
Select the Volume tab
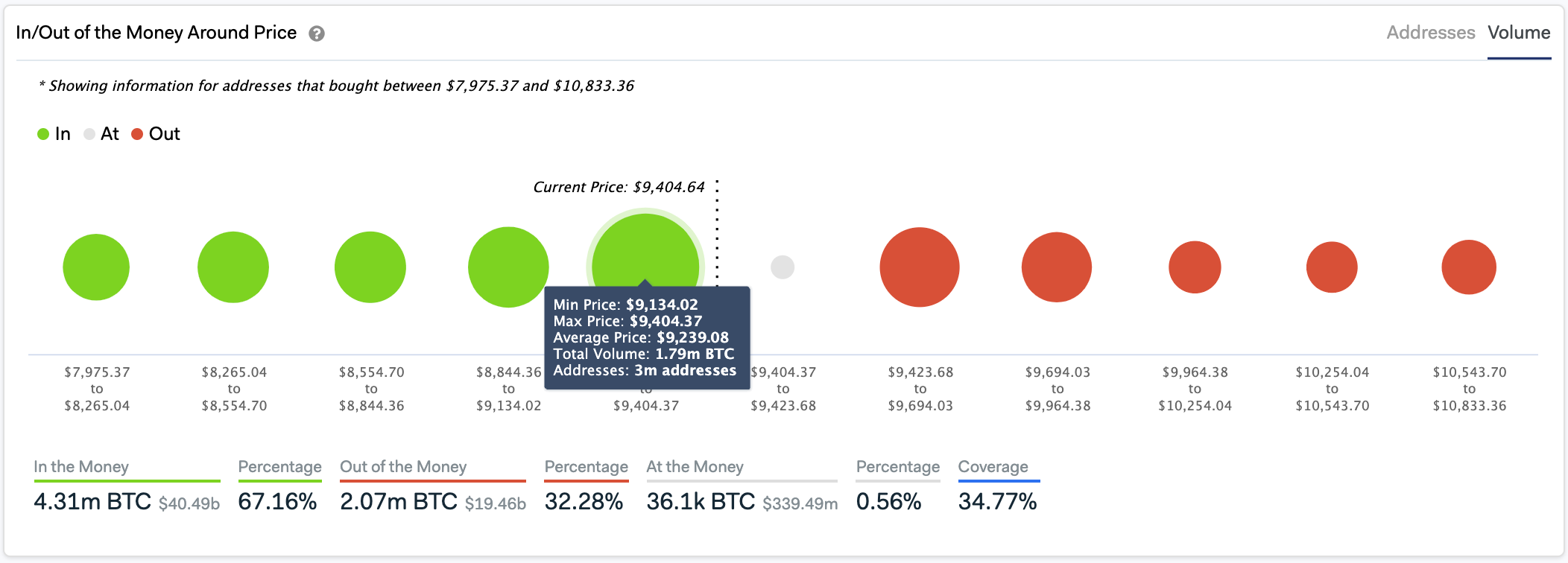pyautogui.click(x=1518, y=33)
